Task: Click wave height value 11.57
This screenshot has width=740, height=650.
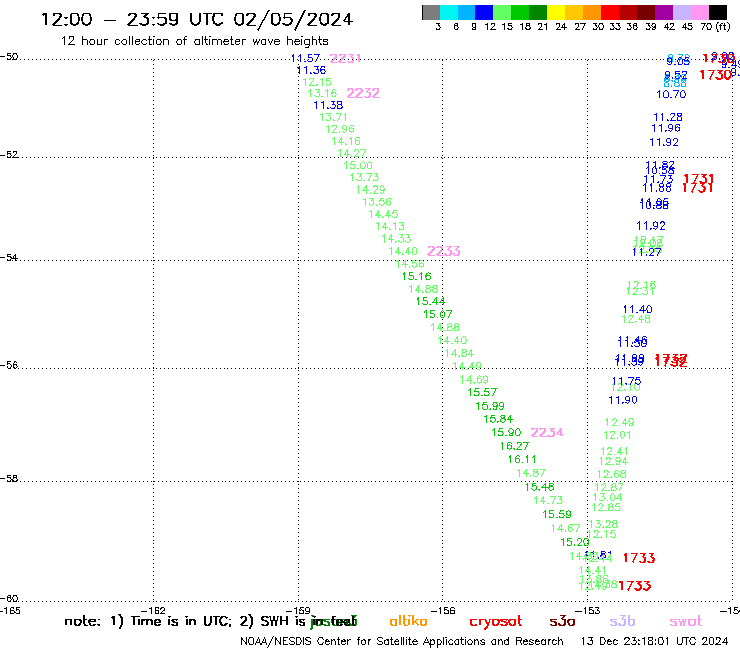Action: (x=305, y=58)
